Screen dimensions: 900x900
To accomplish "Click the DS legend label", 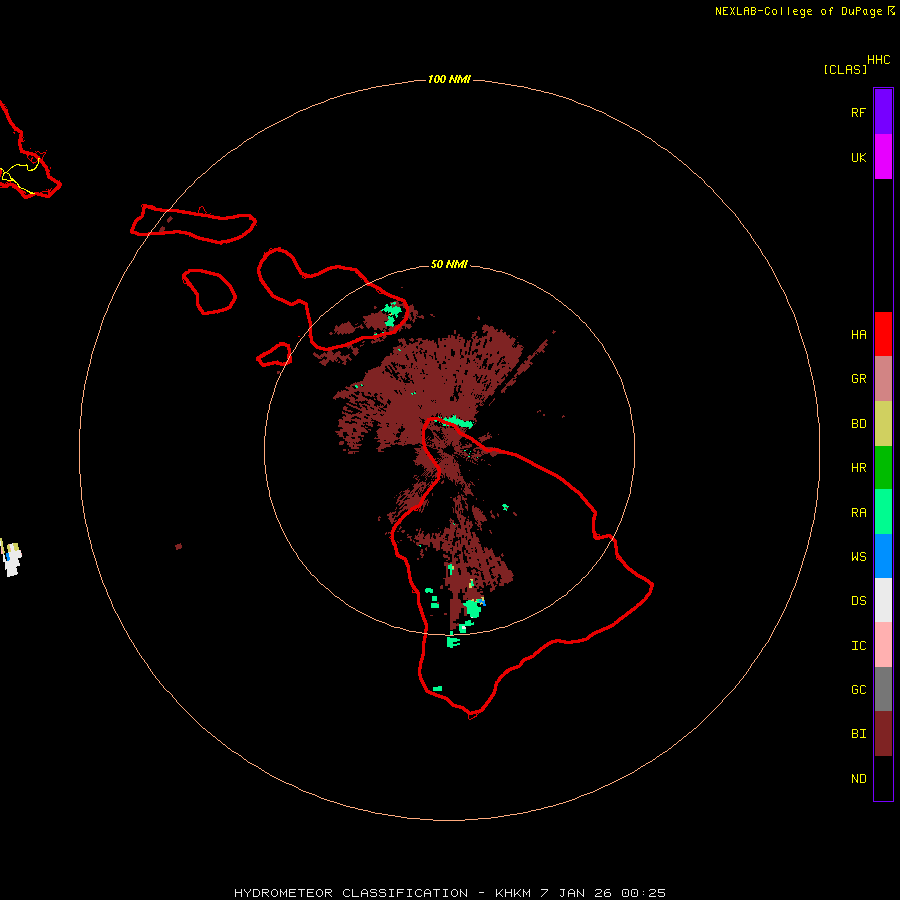I will (x=858, y=600).
